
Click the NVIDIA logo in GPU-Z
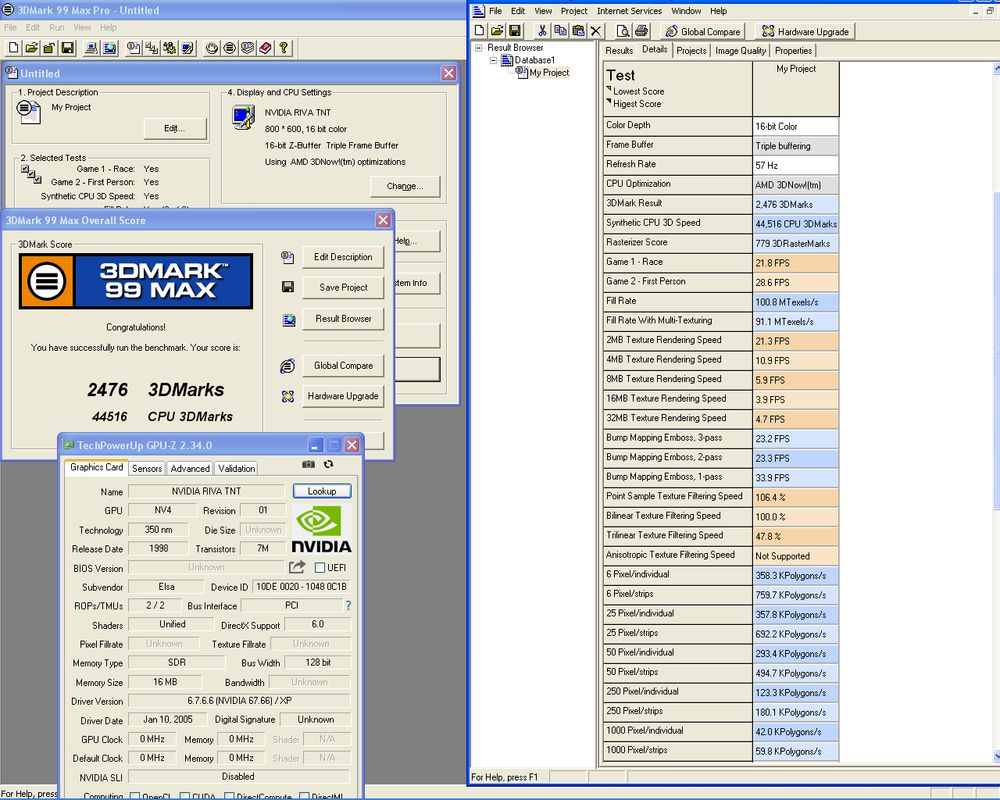pyautogui.click(x=321, y=529)
